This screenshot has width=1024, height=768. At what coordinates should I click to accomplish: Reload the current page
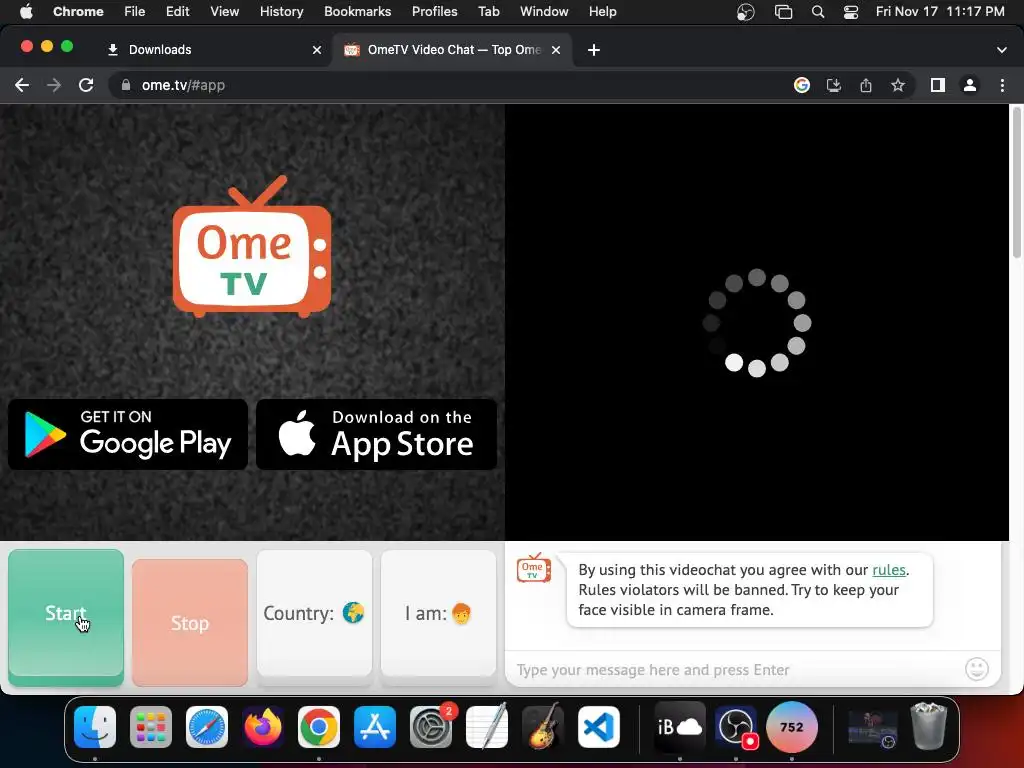86,85
